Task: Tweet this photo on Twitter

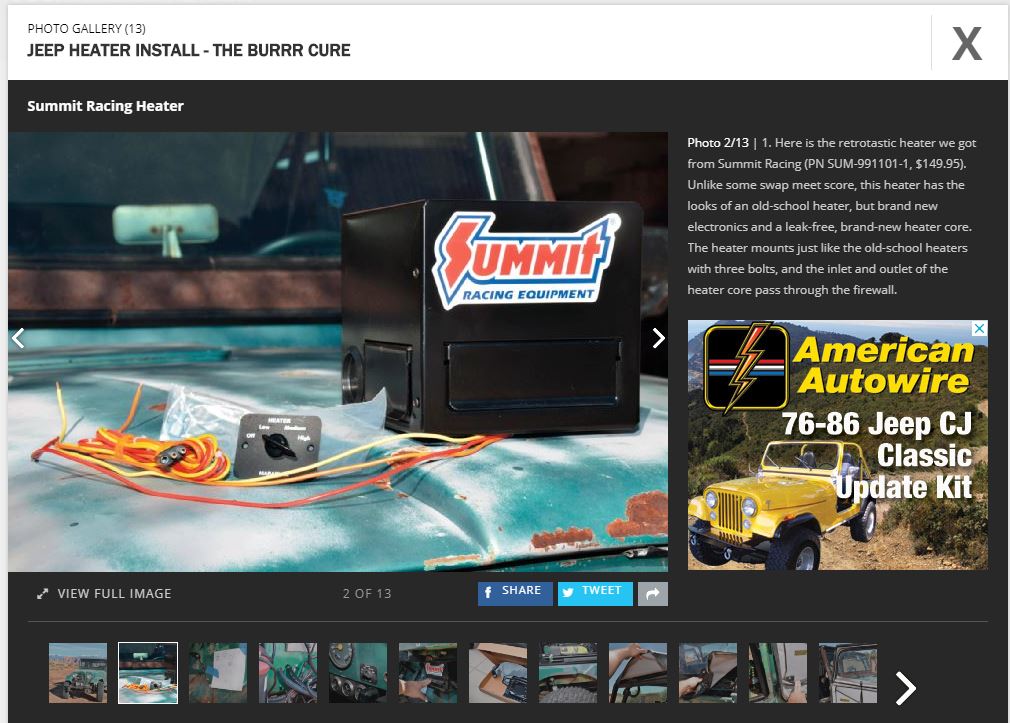Action: point(594,592)
